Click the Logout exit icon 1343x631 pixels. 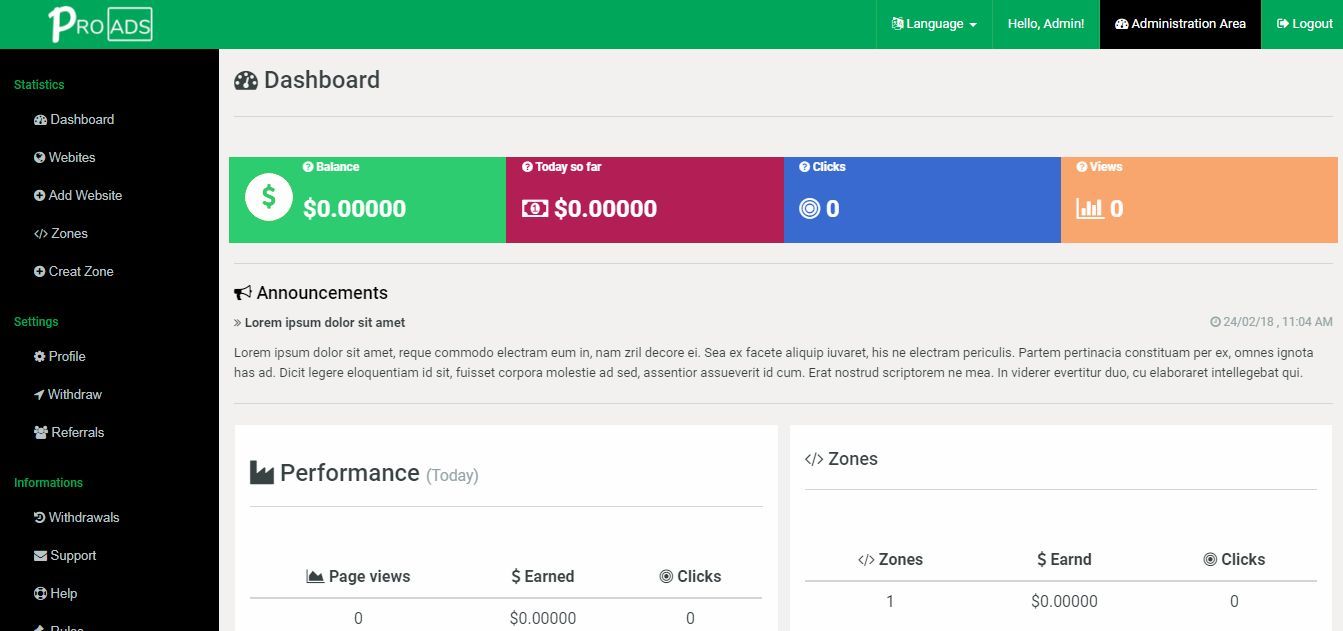(x=1282, y=24)
